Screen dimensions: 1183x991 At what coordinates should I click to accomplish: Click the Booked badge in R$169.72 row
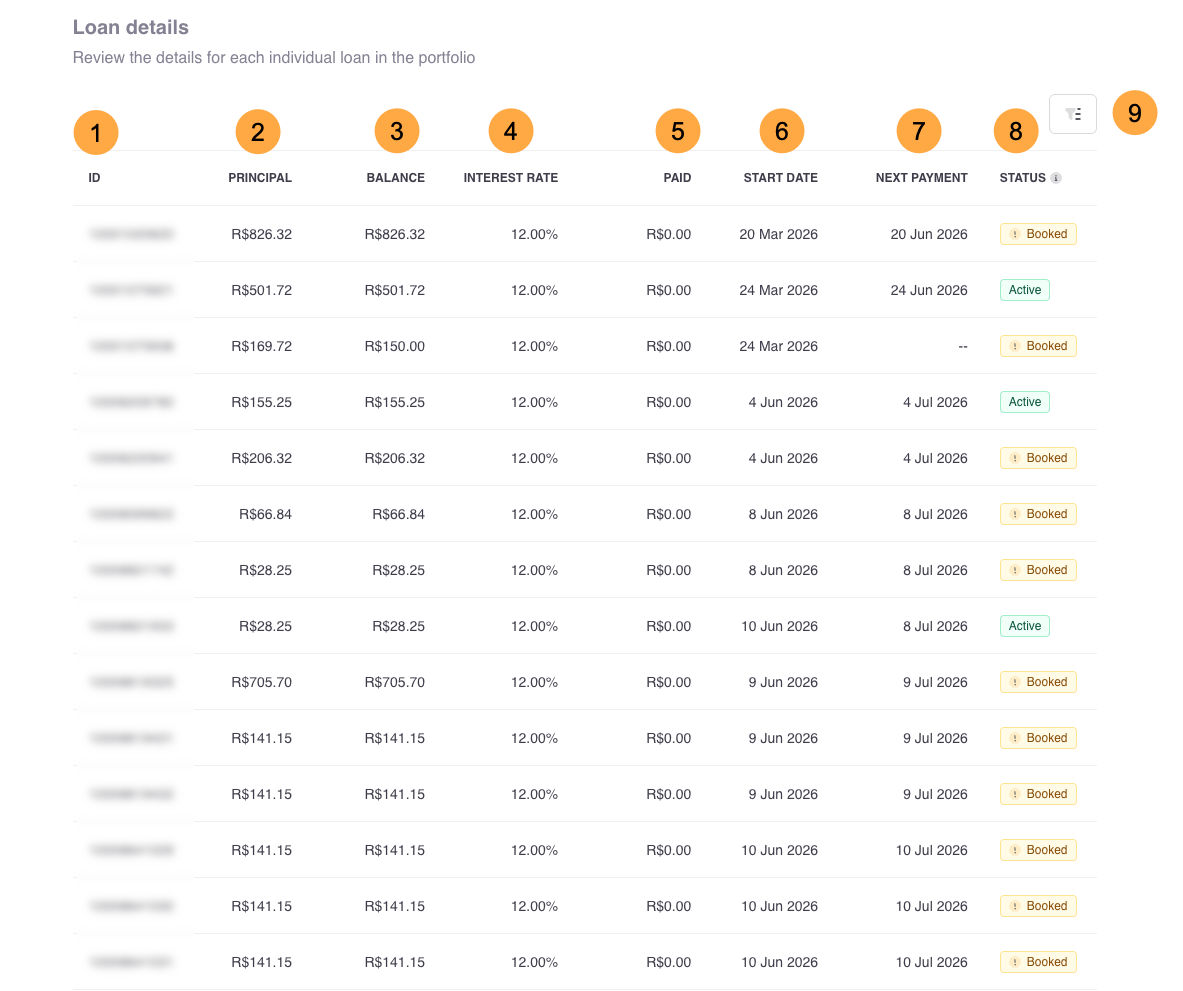(x=1038, y=346)
